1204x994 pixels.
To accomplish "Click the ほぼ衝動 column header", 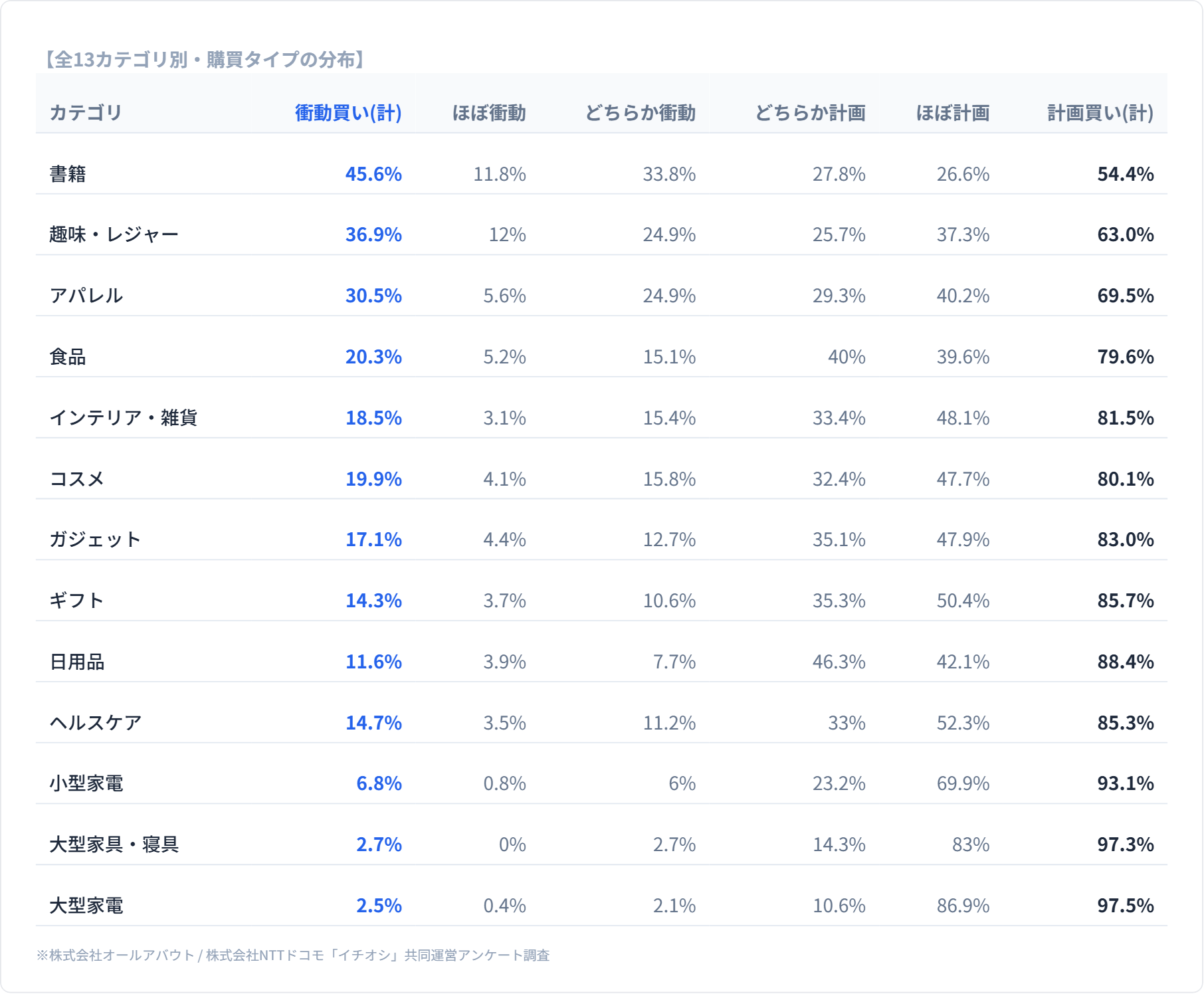I will [x=488, y=113].
